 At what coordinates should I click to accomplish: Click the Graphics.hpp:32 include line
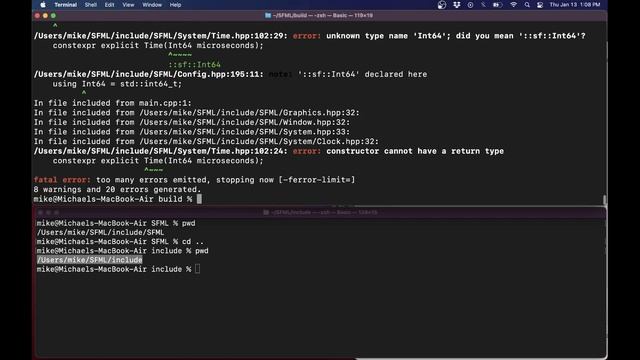197,113
